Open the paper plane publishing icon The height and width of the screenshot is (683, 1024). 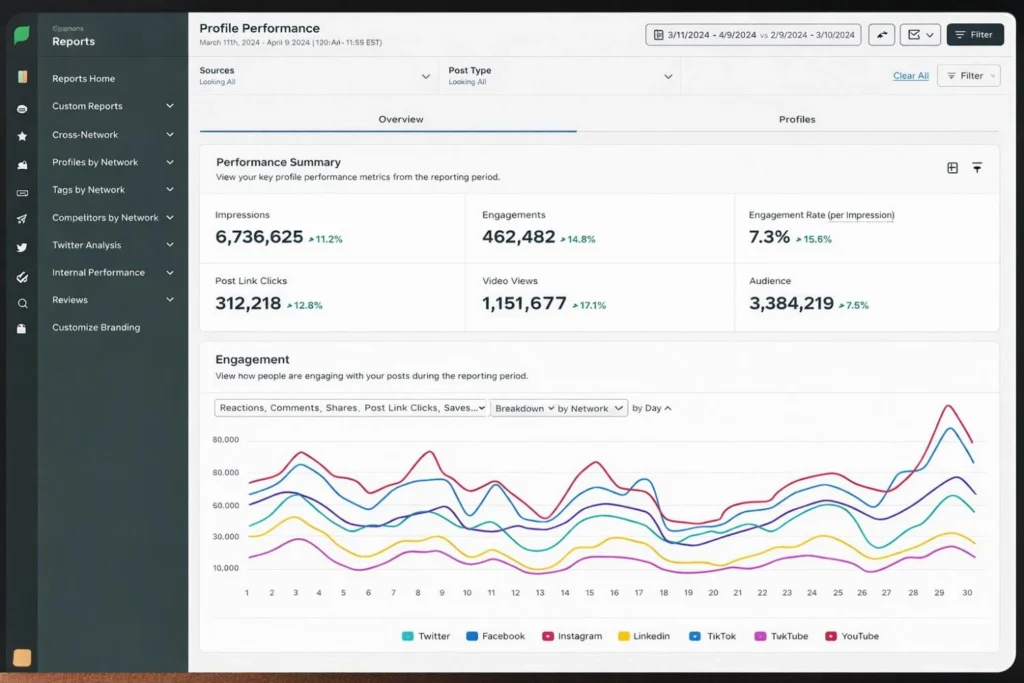[22, 219]
